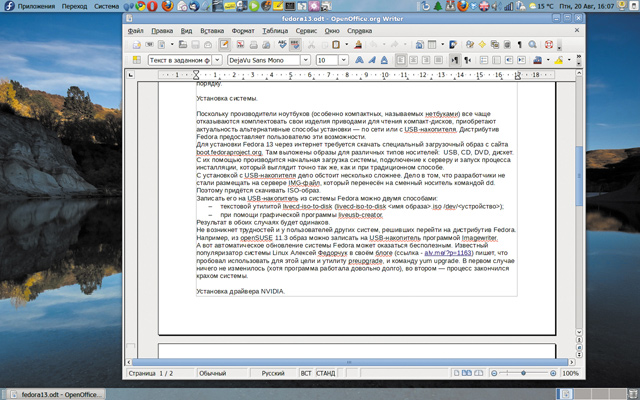Open the Таблица menu
Screen dimensions: 640x400
pos(275,31)
